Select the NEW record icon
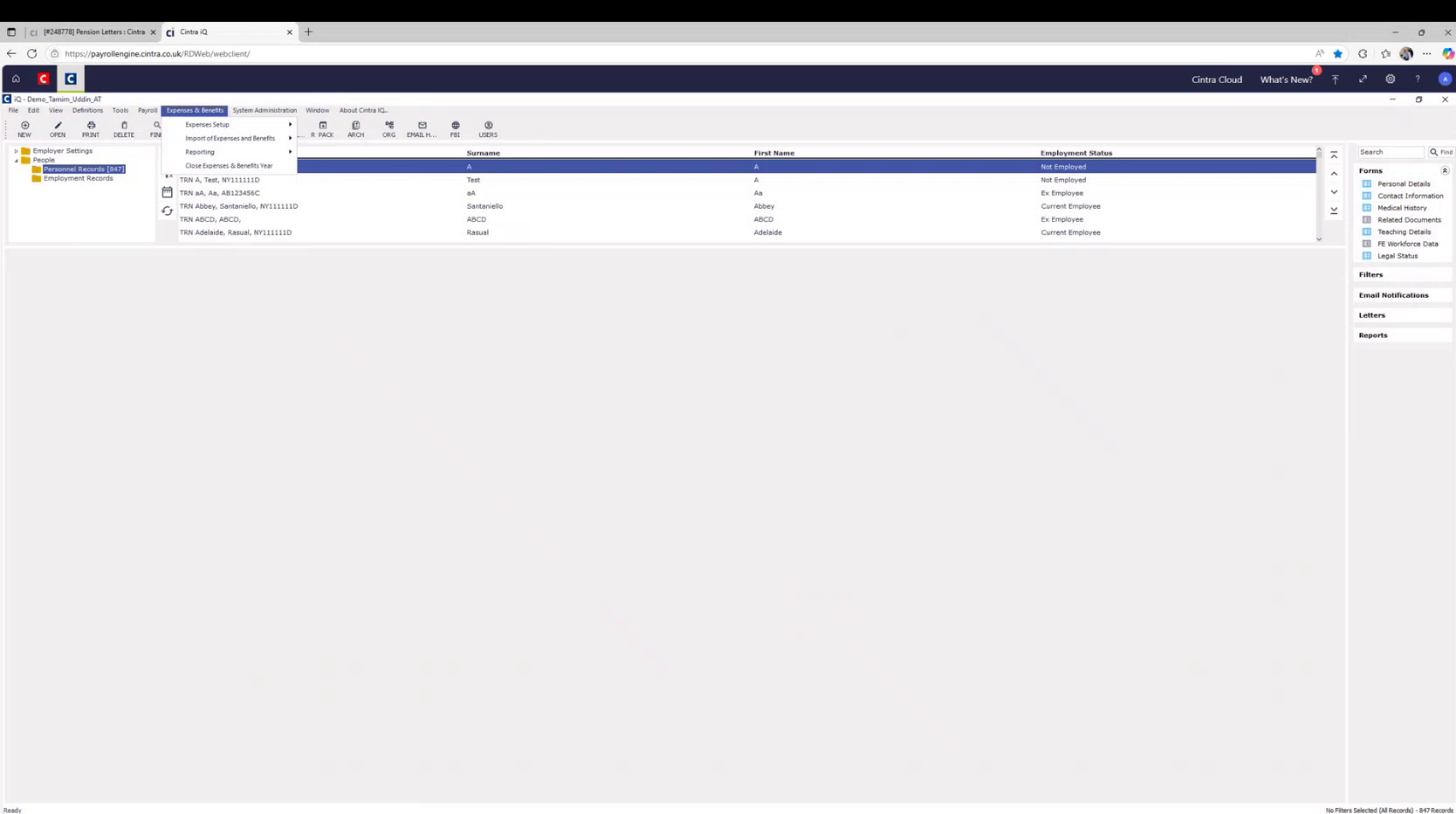1456x814 pixels. click(24, 128)
